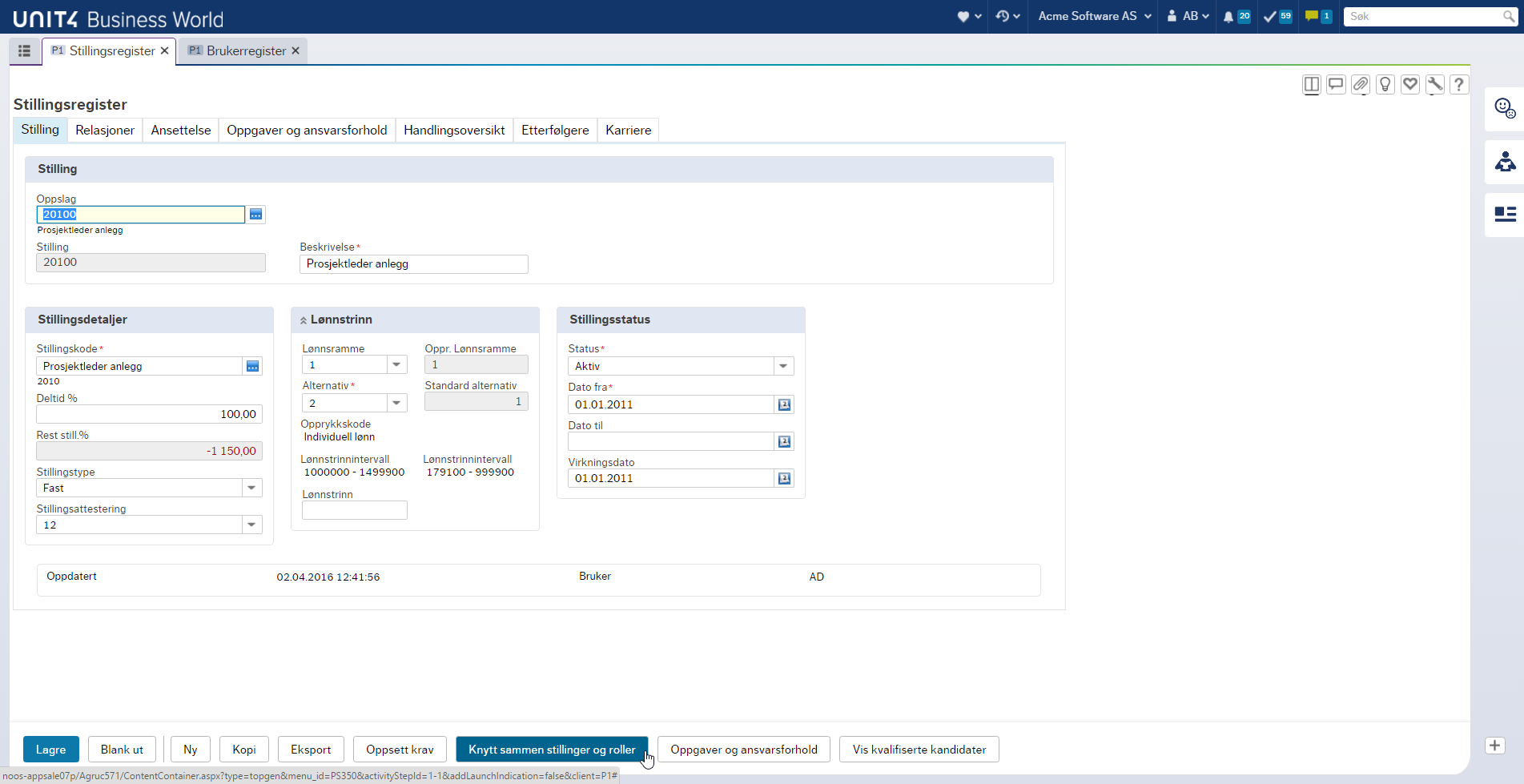Open Oppgaver og ansvarsforhold tab
The width and height of the screenshot is (1524, 784).
[307, 130]
